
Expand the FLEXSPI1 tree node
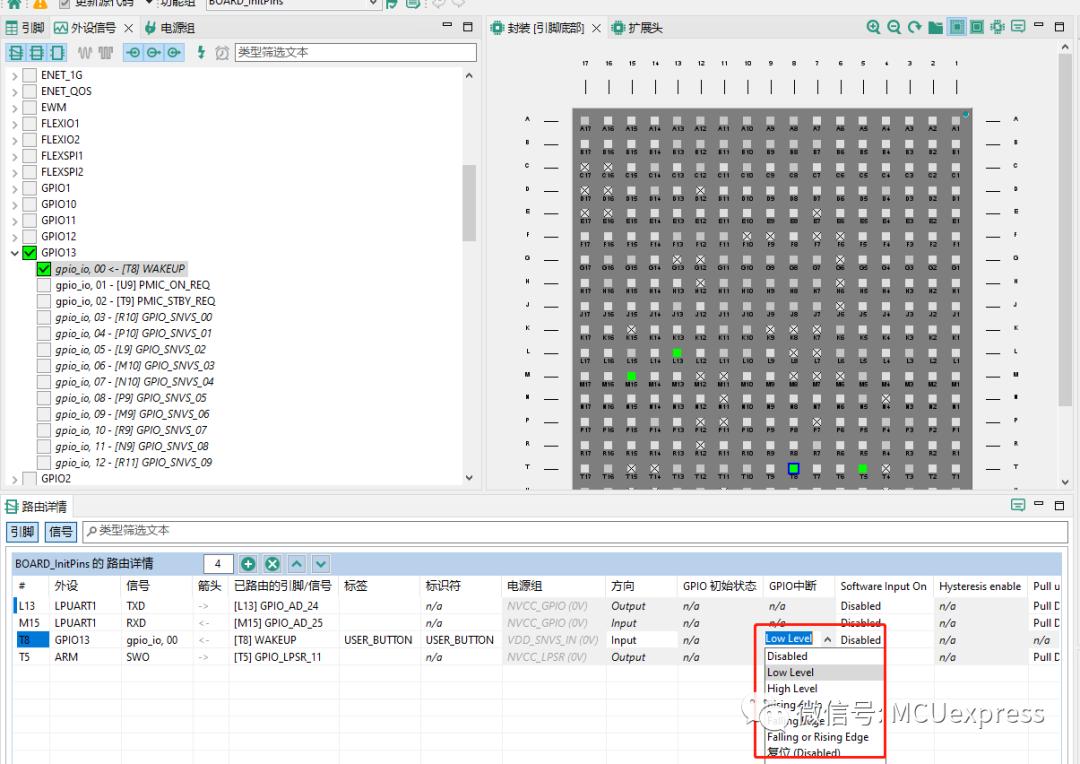(14, 156)
